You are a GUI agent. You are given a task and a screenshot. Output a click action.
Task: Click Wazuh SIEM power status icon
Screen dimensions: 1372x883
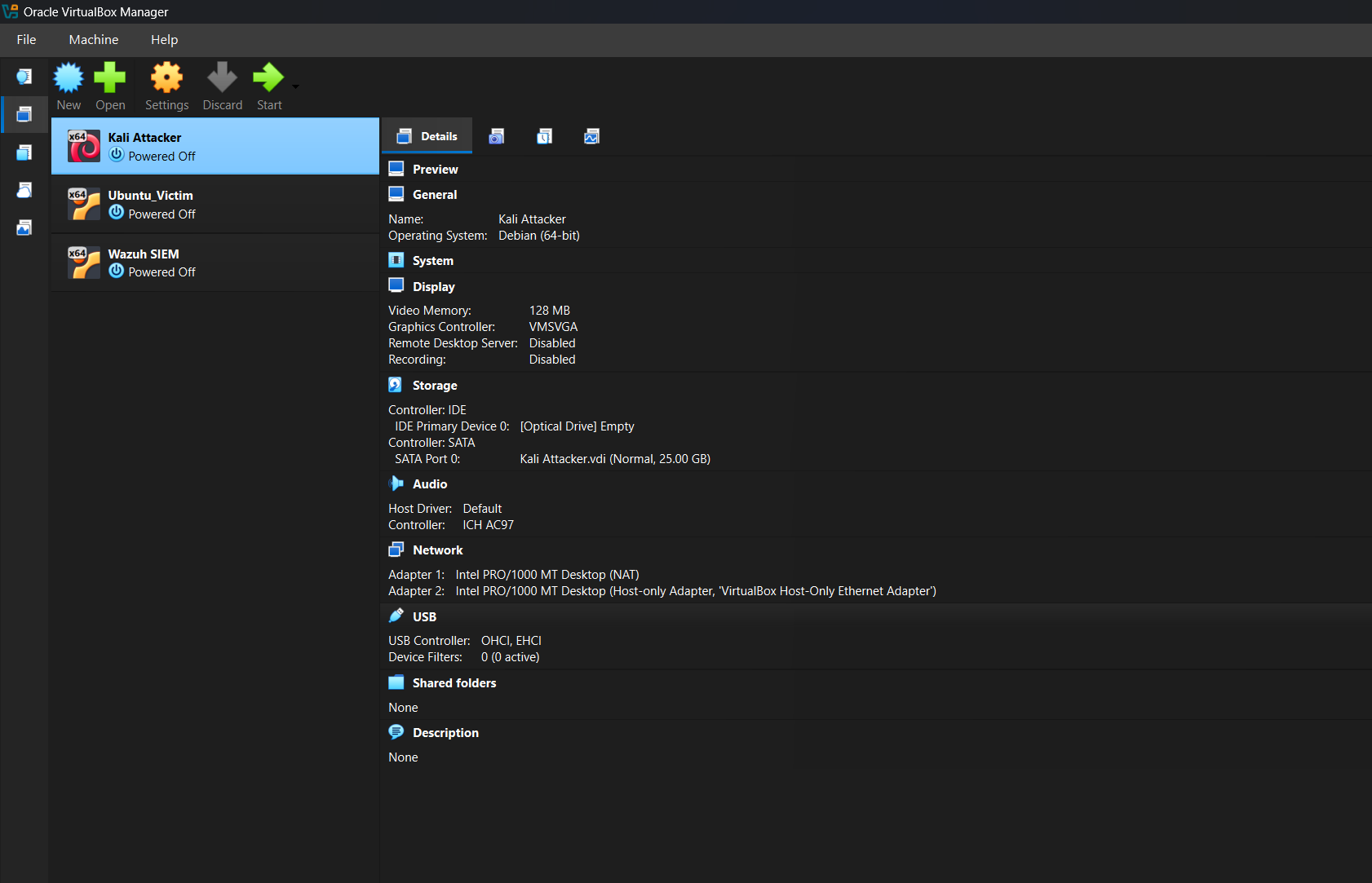[117, 271]
